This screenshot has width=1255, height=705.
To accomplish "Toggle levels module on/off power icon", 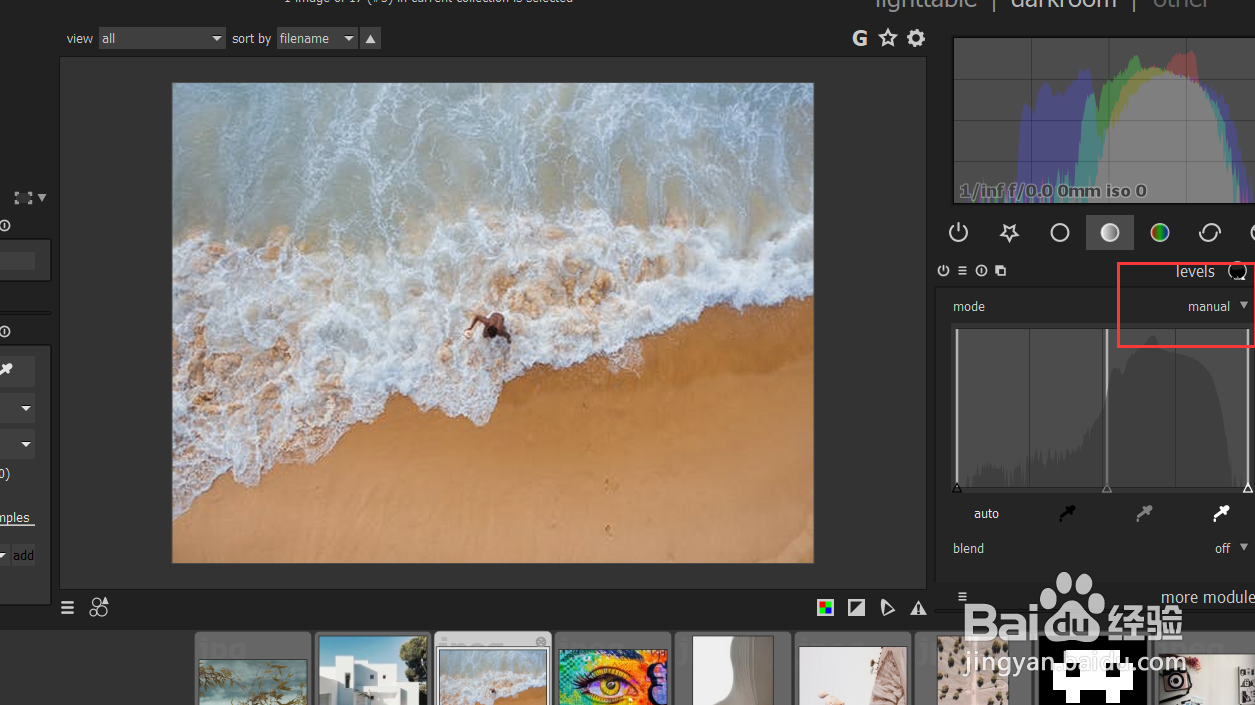I will coord(943,271).
